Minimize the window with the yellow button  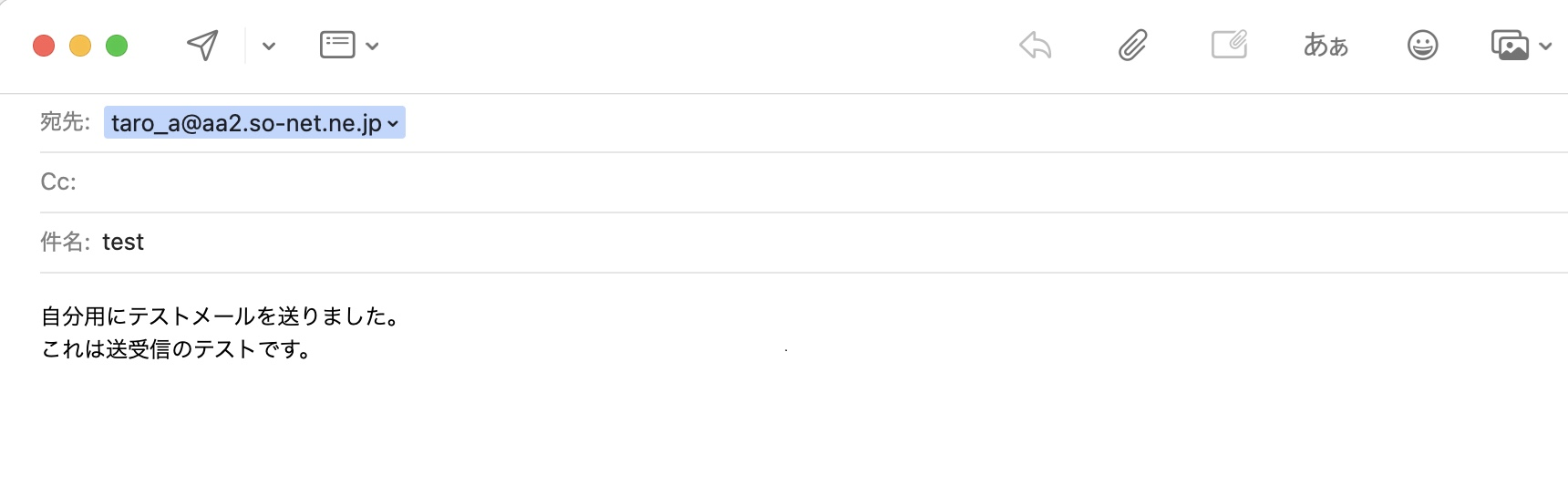coord(80,46)
